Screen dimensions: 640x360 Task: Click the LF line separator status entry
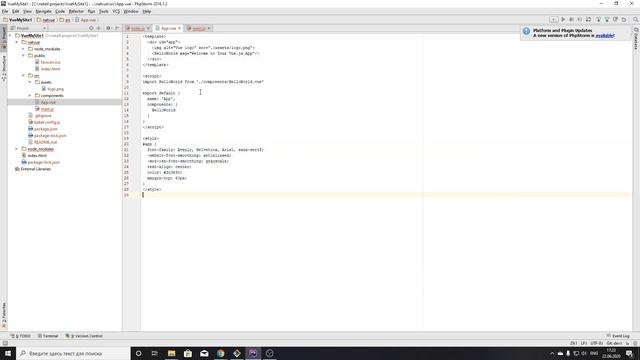pyautogui.click(x=584, y=343)
